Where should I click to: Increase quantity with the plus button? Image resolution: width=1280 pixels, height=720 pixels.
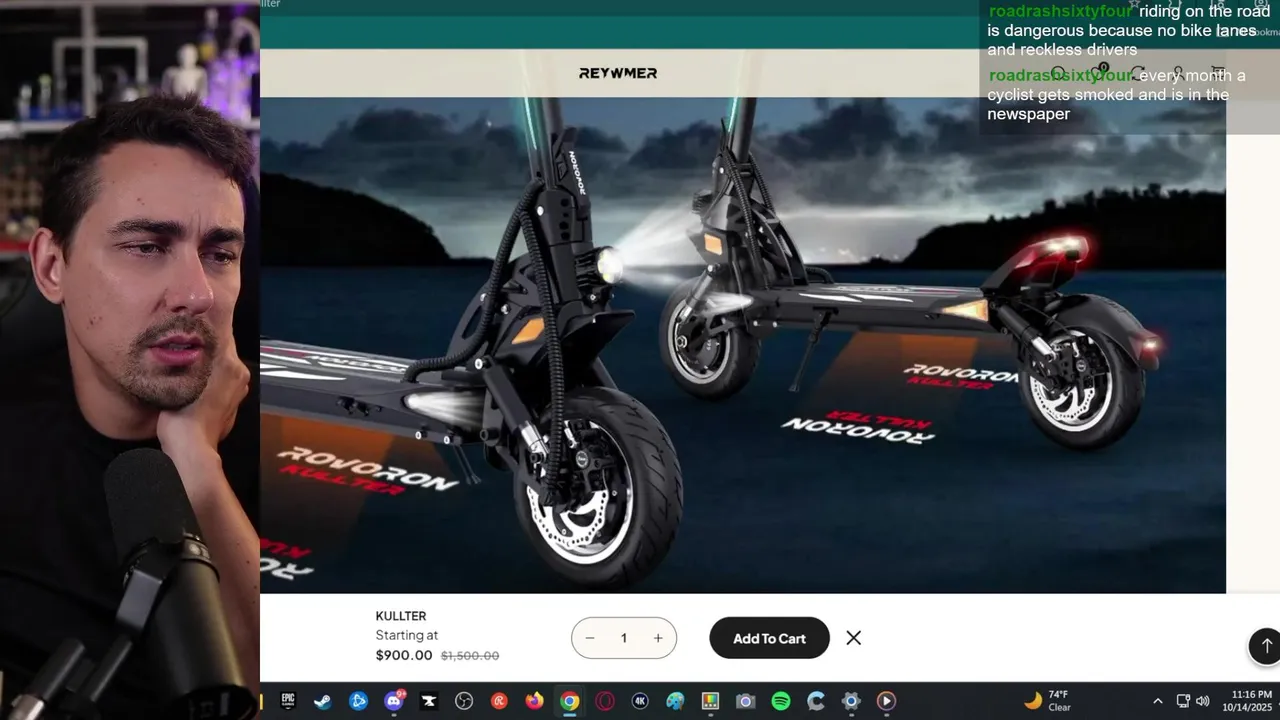[658, 638]
